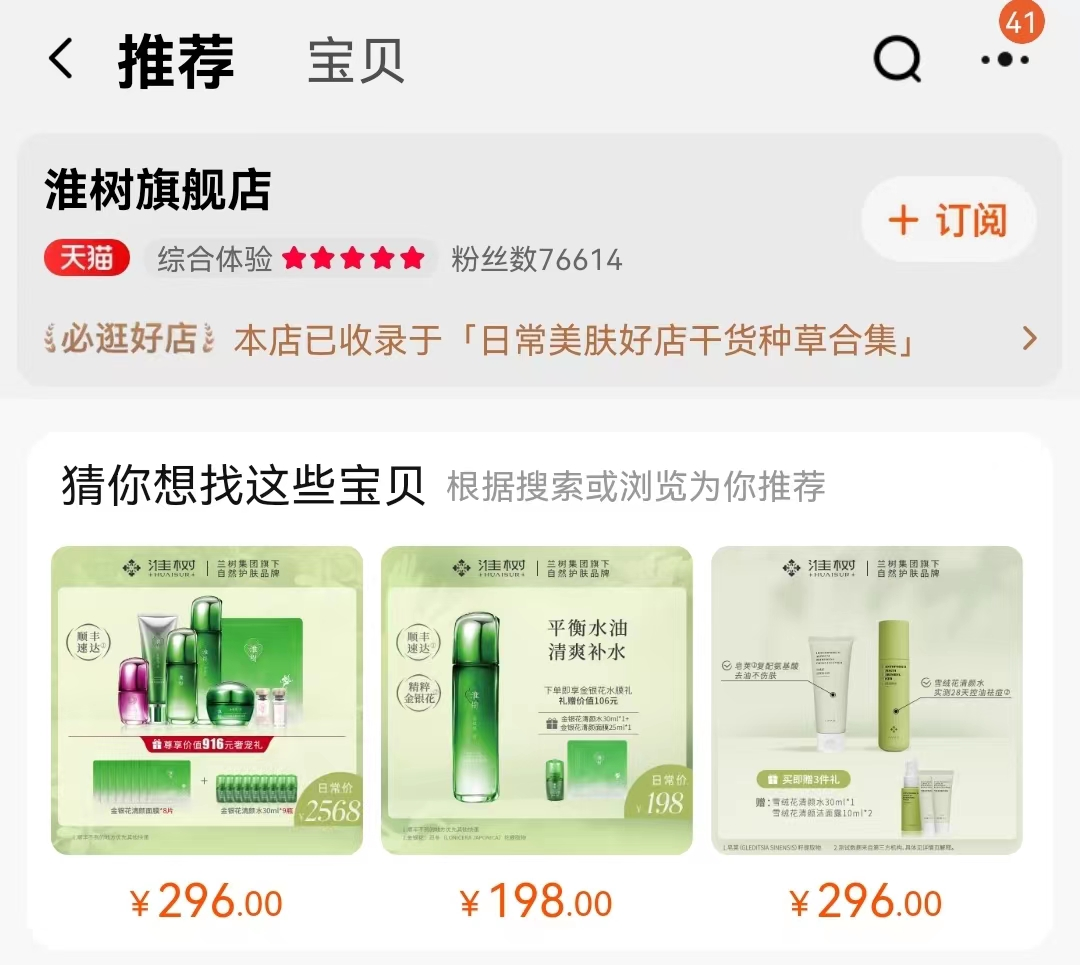Tap the back arrow icon
1080x965 pixels.
(61, 59)
